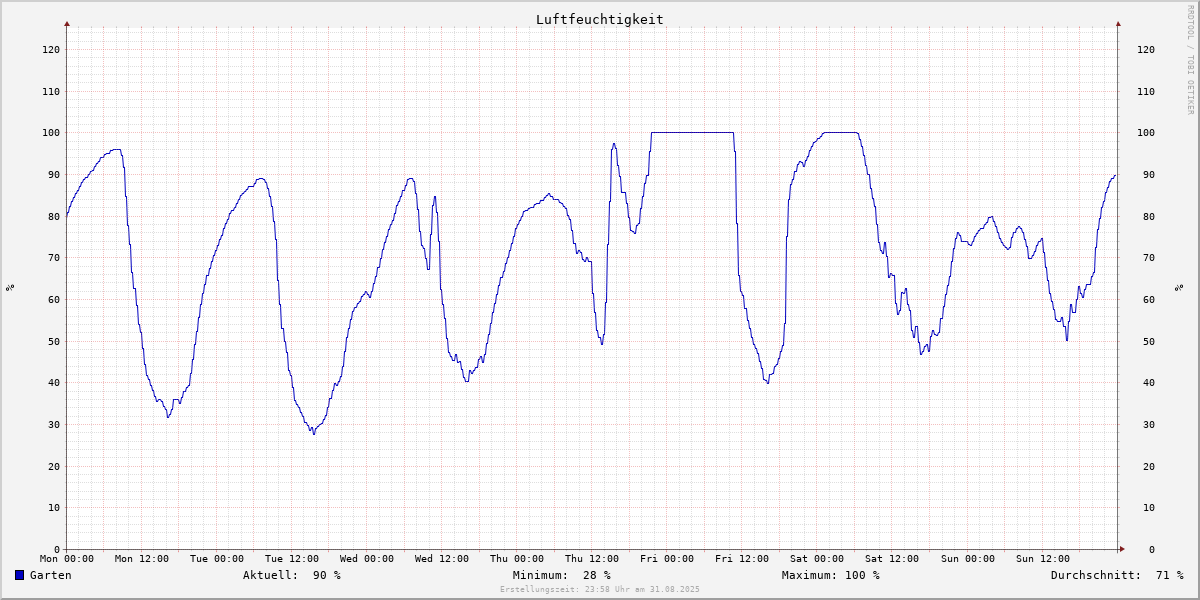The image size is (1200, 600).
Task: Click the 20 label on left axis
Action: tap(54, 466)
